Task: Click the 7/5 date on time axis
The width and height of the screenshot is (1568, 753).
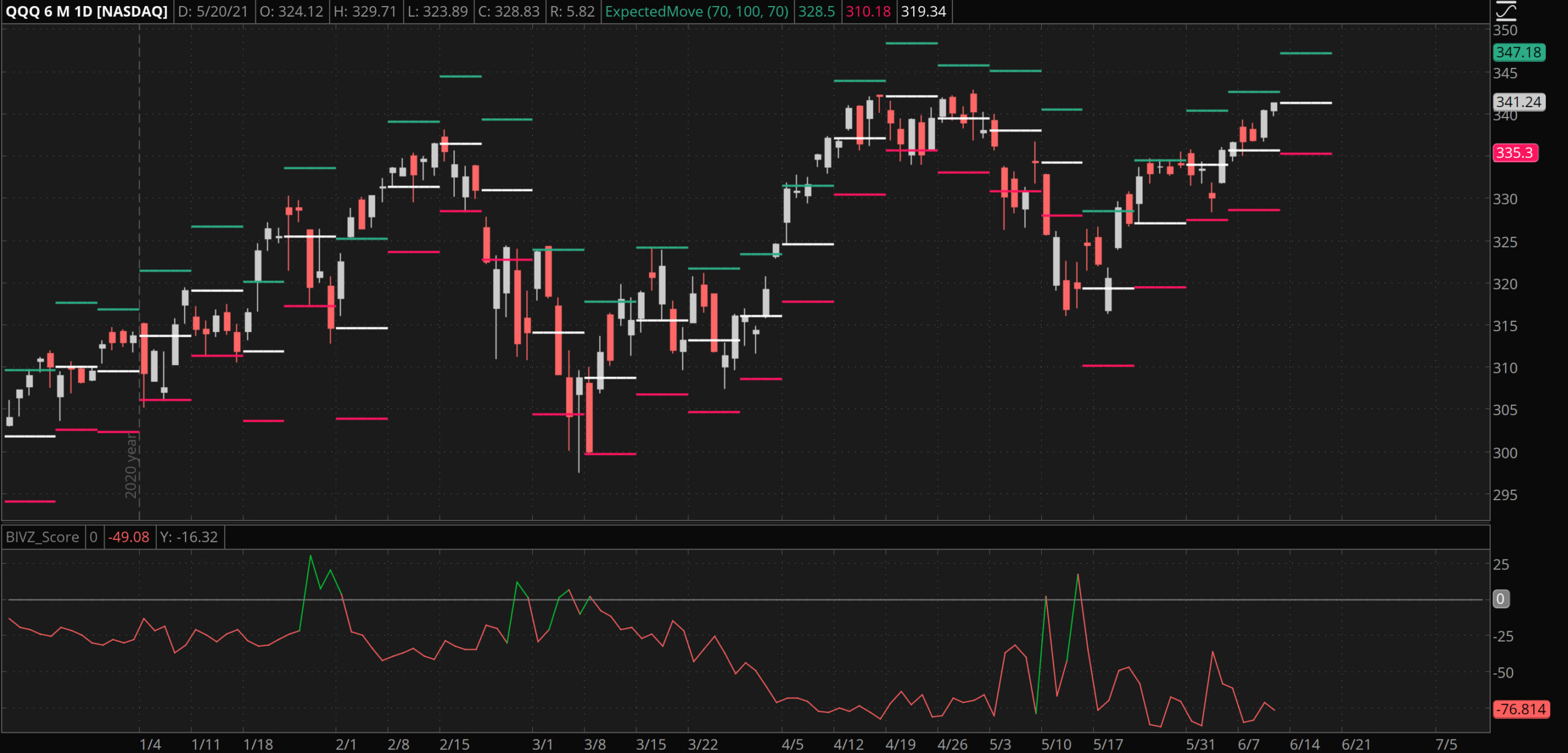Action: coord(1447,744)
